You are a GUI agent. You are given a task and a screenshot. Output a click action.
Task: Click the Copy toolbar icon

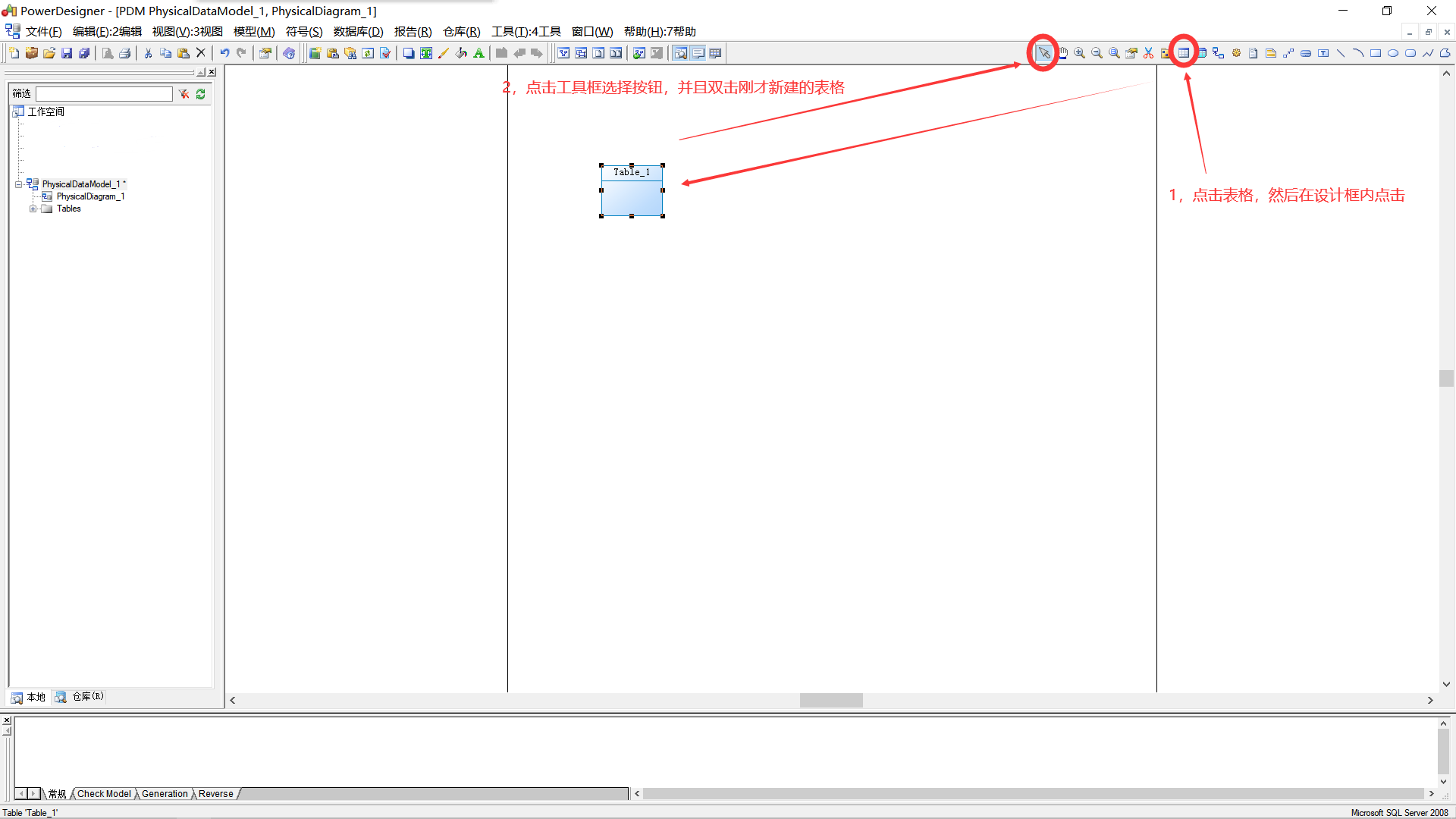165,53
